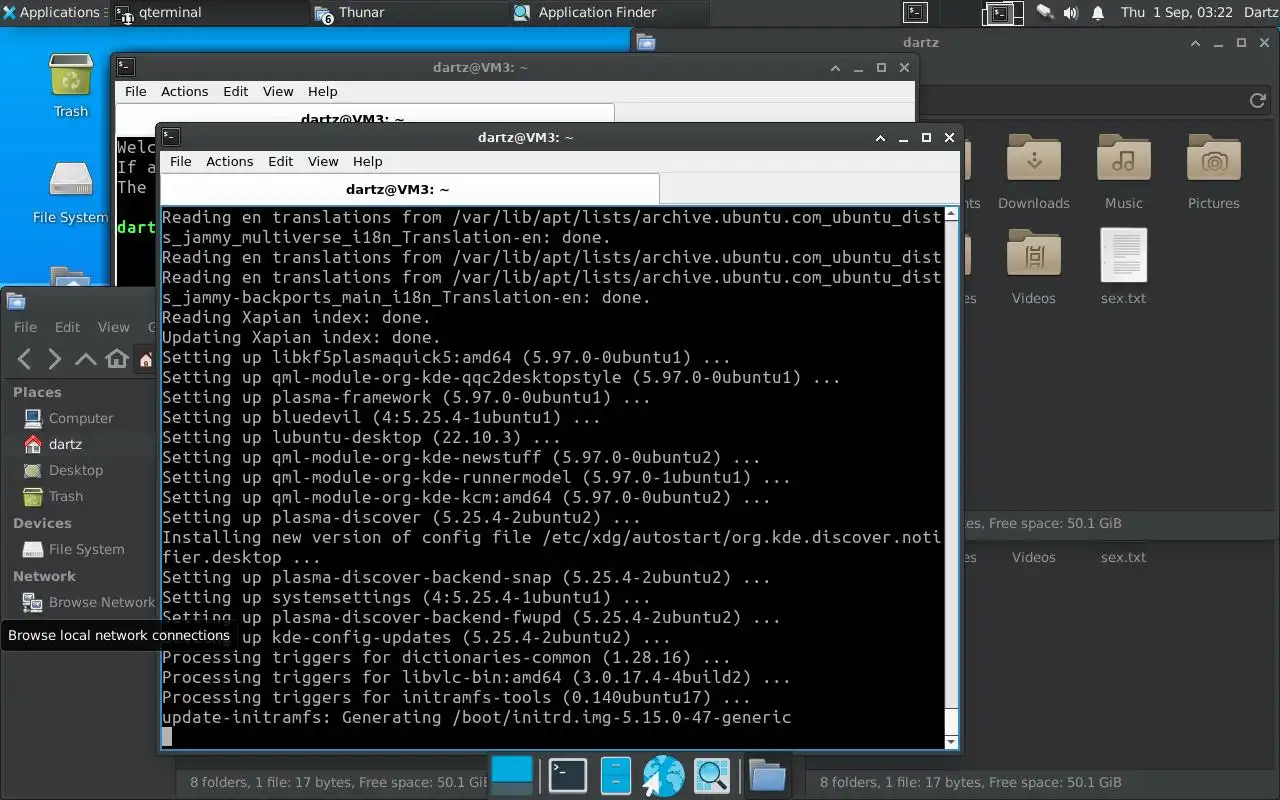Open the Music folder in right Thunar window
The height and width of the screenshot is (800, 1280).
[1123, 172]
